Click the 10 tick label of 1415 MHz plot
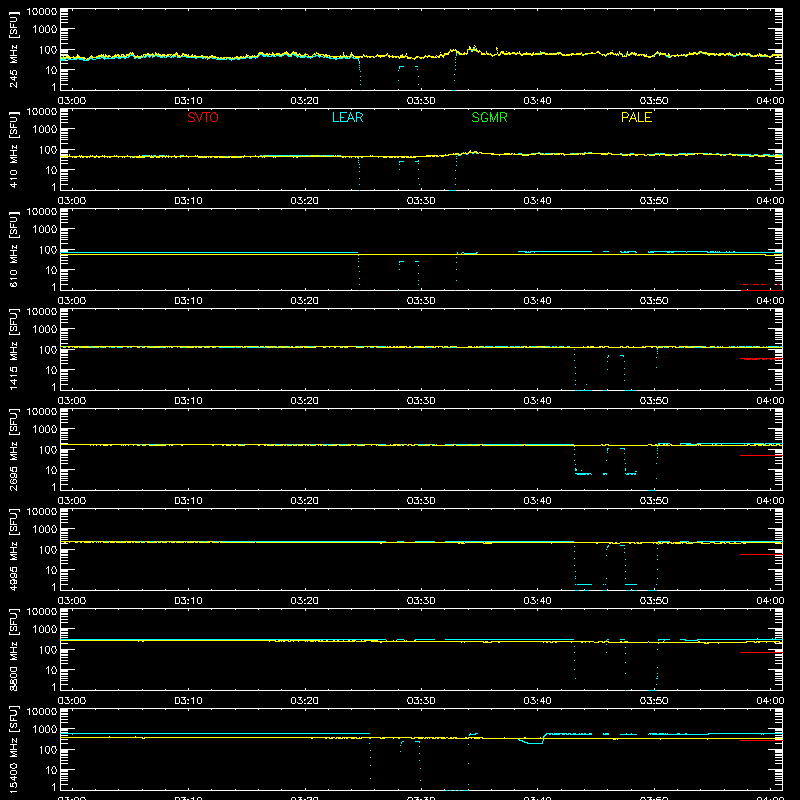The width and height of the screenshot is (800, 800). coord(51,370)
